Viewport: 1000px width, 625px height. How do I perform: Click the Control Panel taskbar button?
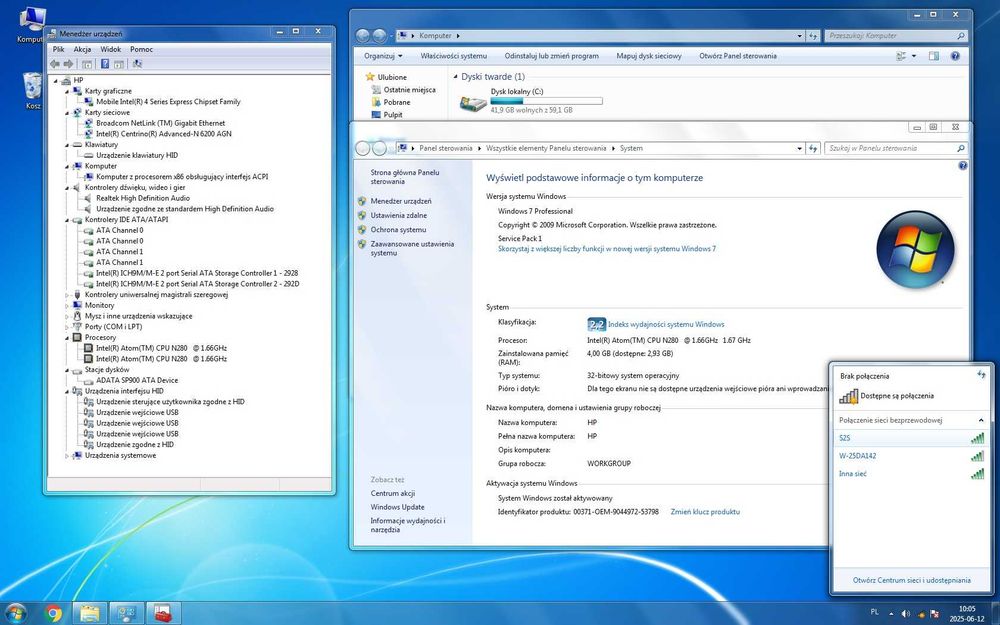click(126, 614)
